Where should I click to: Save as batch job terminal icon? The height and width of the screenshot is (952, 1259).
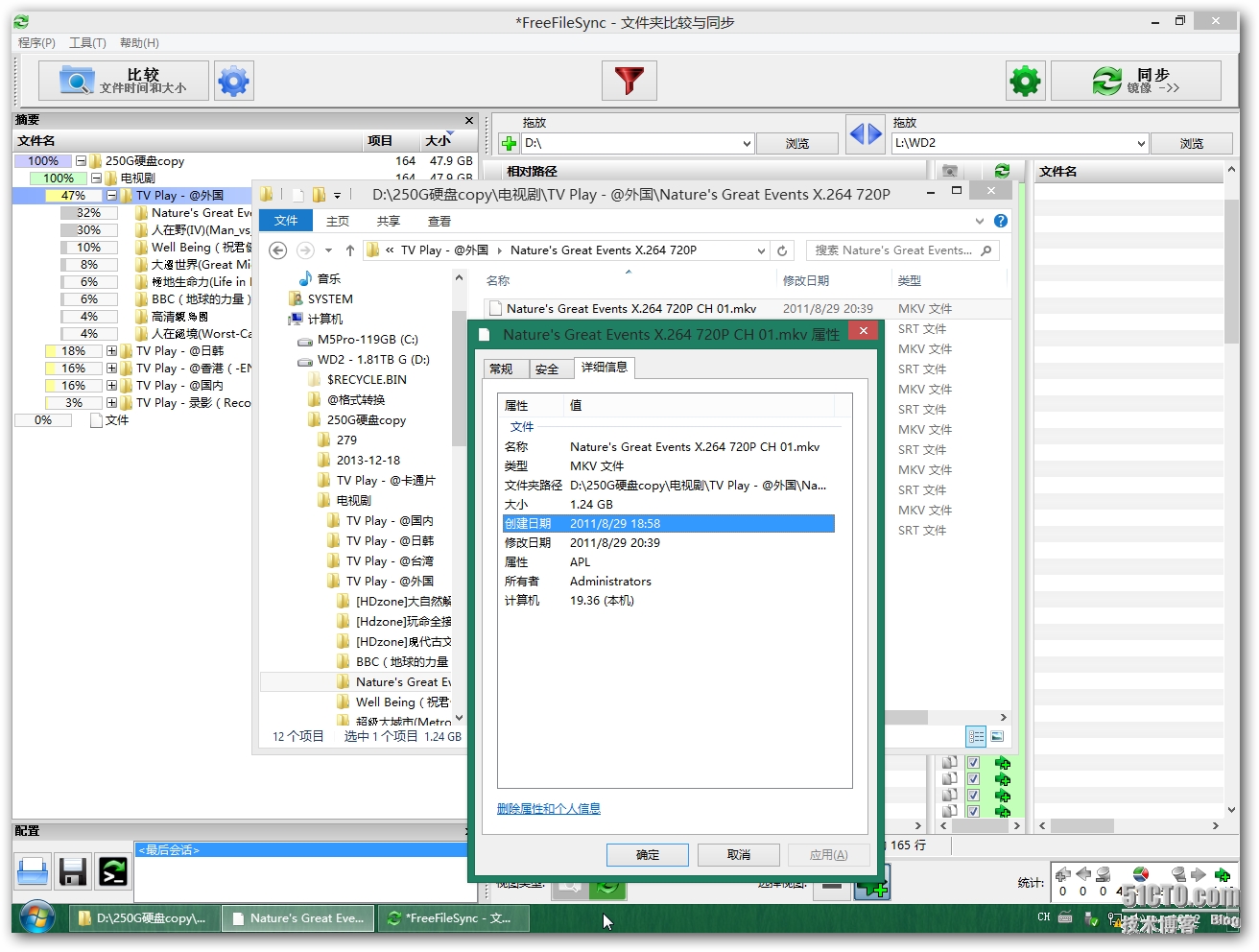(113, 871)
